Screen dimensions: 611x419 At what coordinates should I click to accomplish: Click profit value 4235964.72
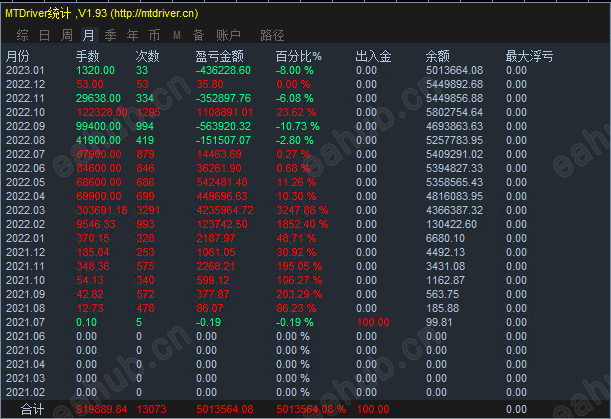tap(225, 210)
